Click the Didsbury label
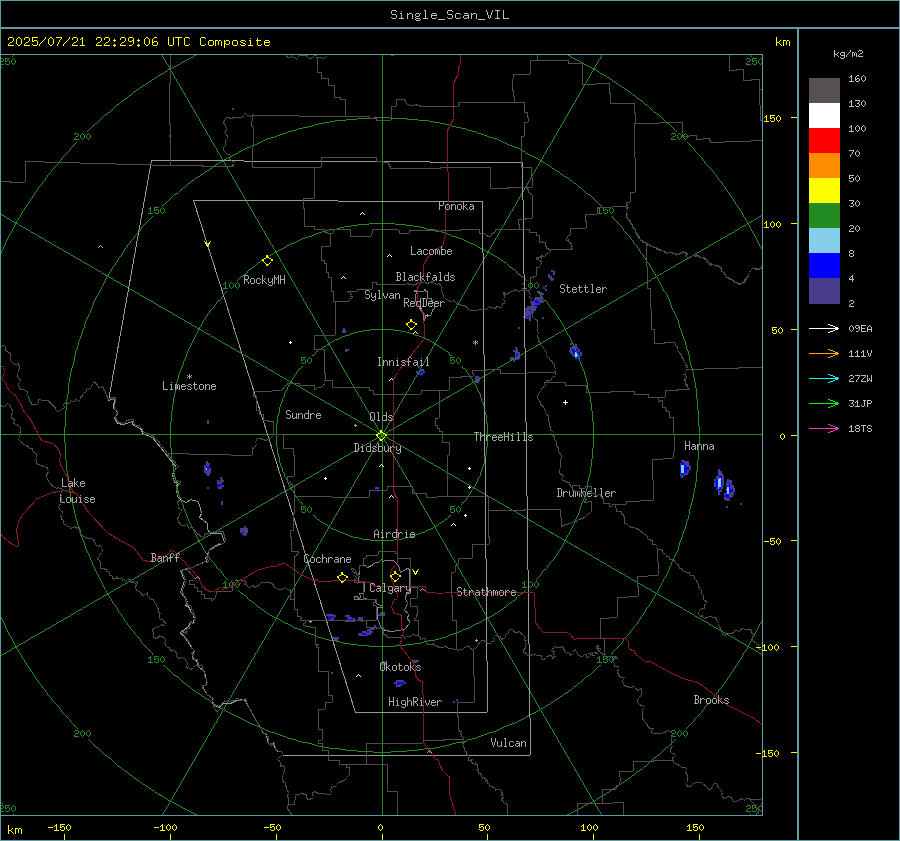900x841 pixels. (377, 448)
